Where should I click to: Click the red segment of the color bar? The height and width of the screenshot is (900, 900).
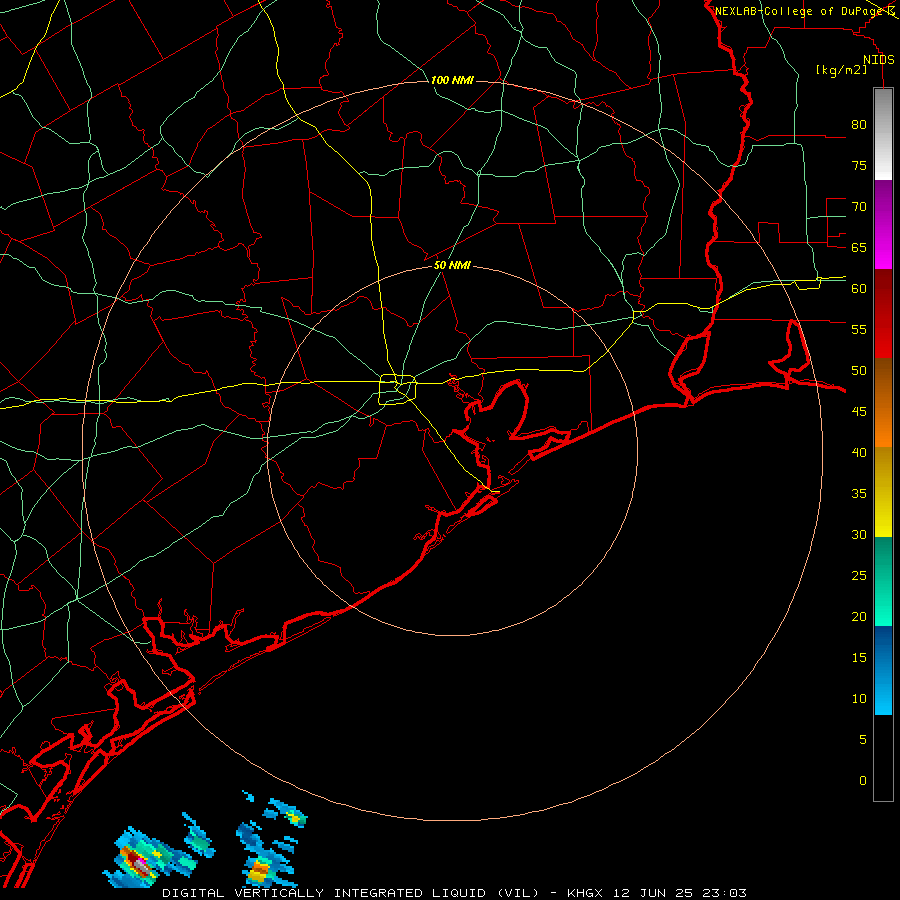point(883,314)
